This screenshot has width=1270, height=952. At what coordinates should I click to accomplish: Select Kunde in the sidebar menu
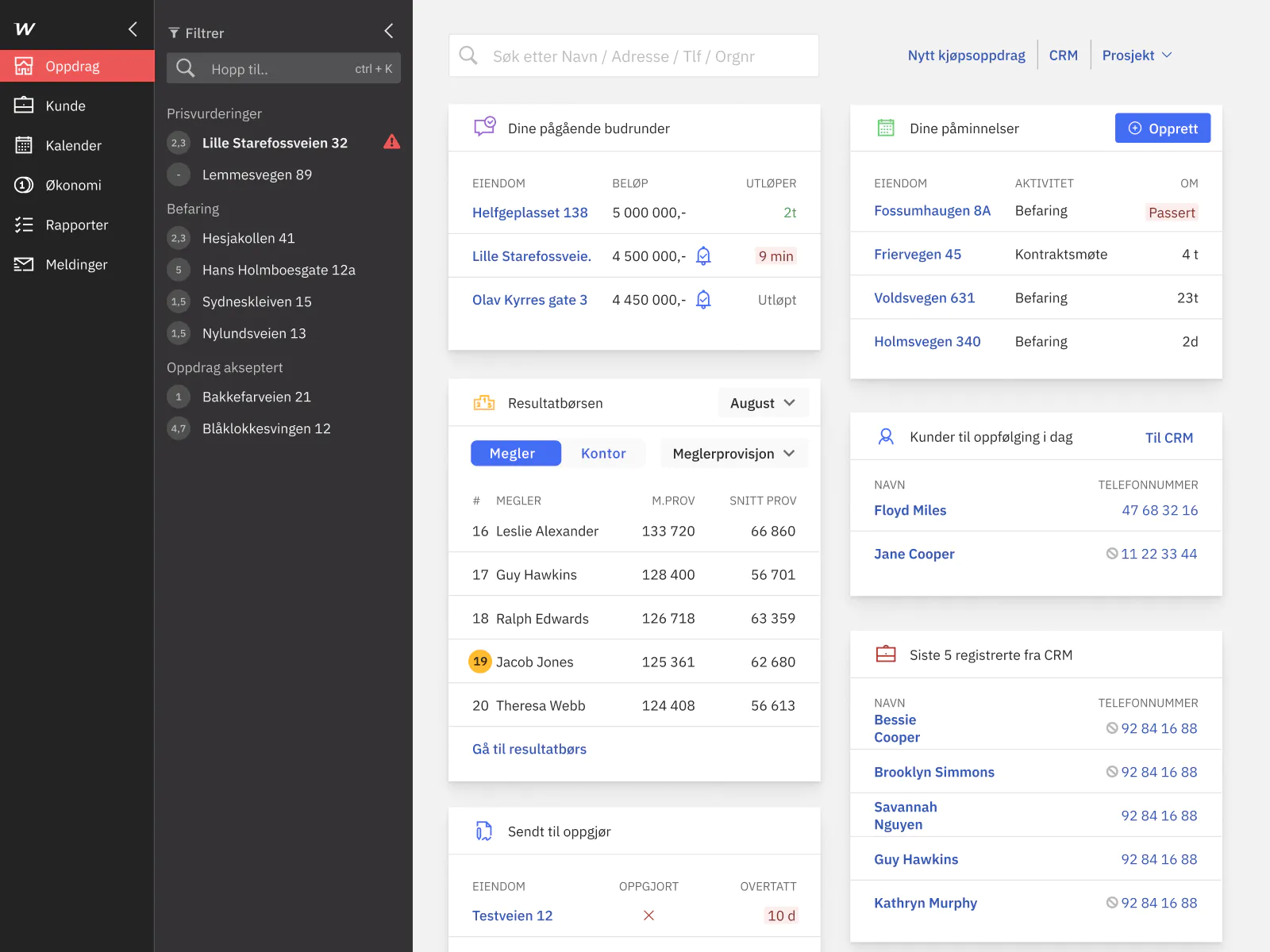[x=66, y=106]
